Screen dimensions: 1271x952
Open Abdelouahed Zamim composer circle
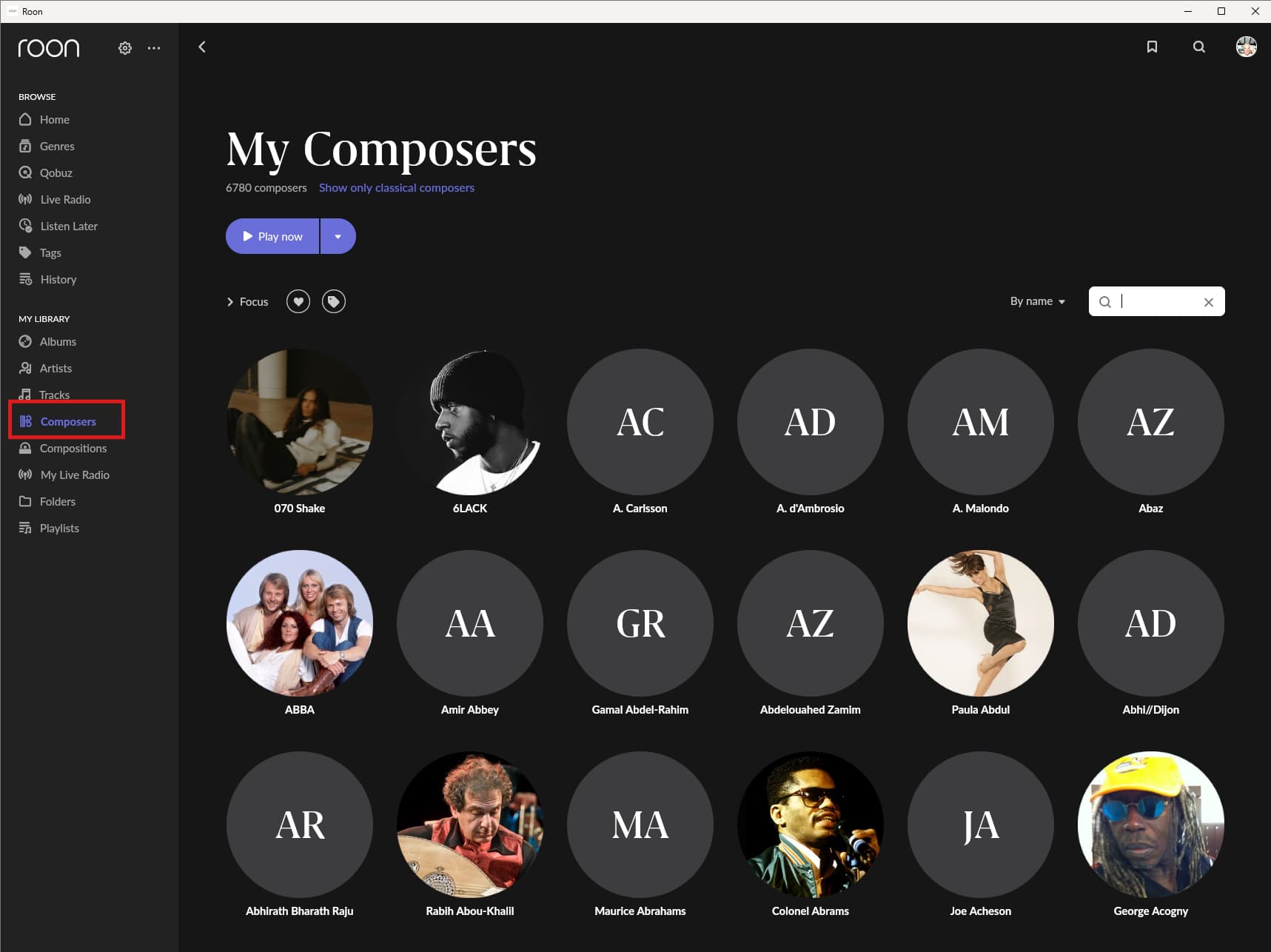coord(811,623)
